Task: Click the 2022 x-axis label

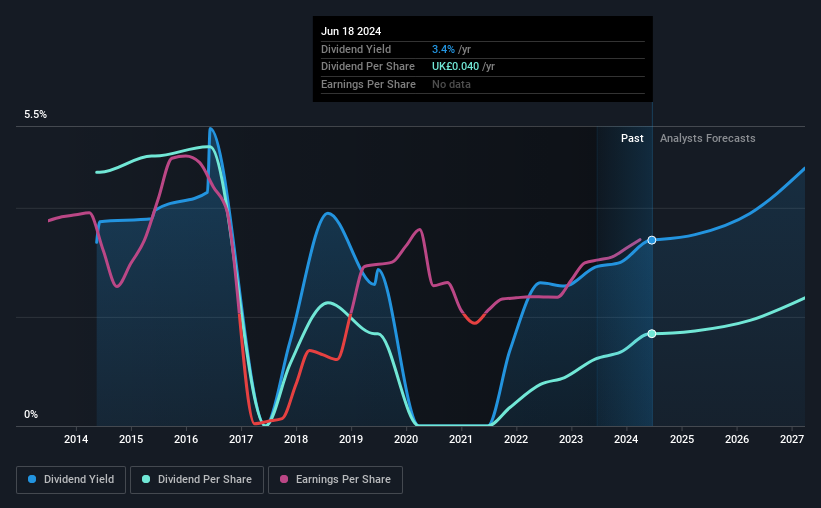Action: 516,439
